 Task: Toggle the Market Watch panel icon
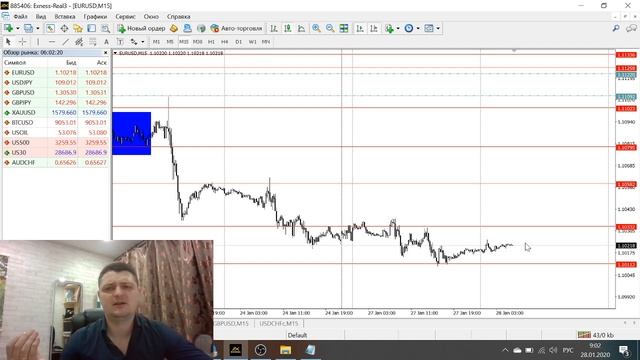50,28
